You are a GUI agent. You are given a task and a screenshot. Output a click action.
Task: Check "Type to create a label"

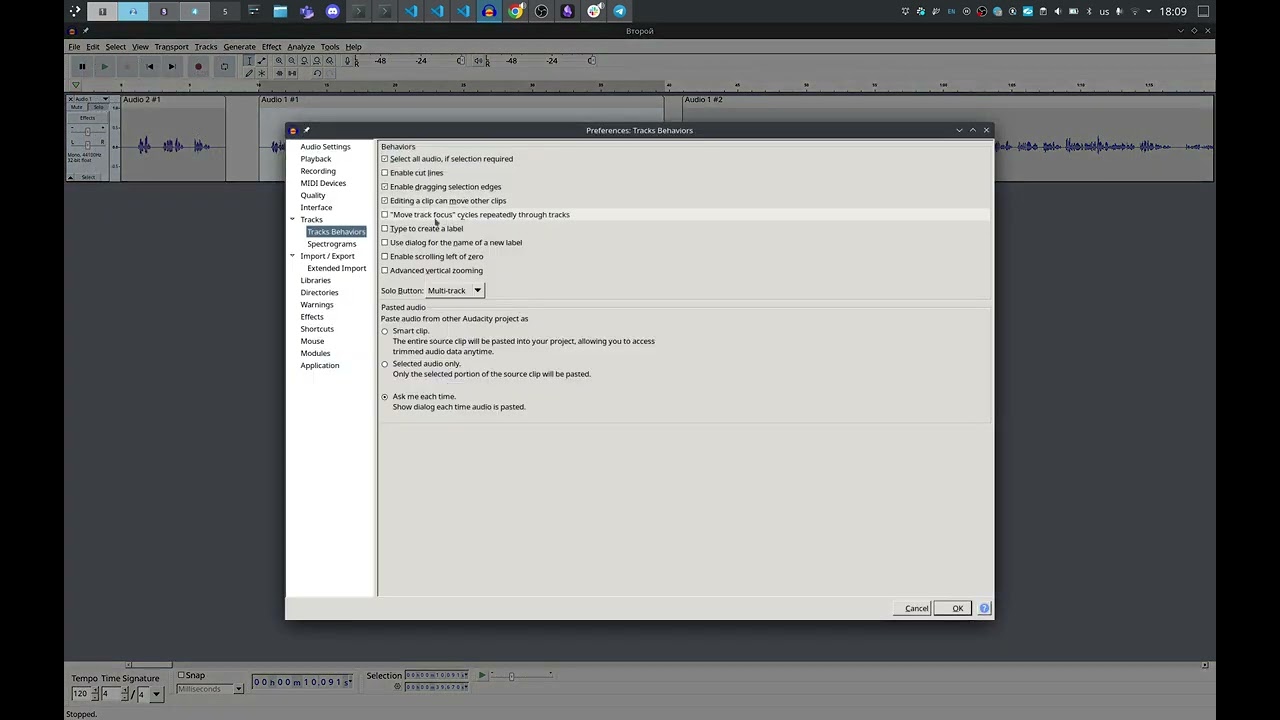[385, 229]
